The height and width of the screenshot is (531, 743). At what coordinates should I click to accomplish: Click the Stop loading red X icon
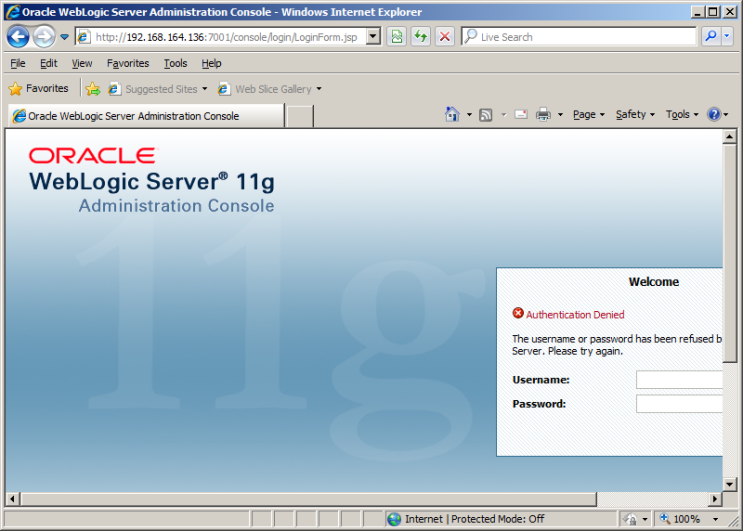445,37
